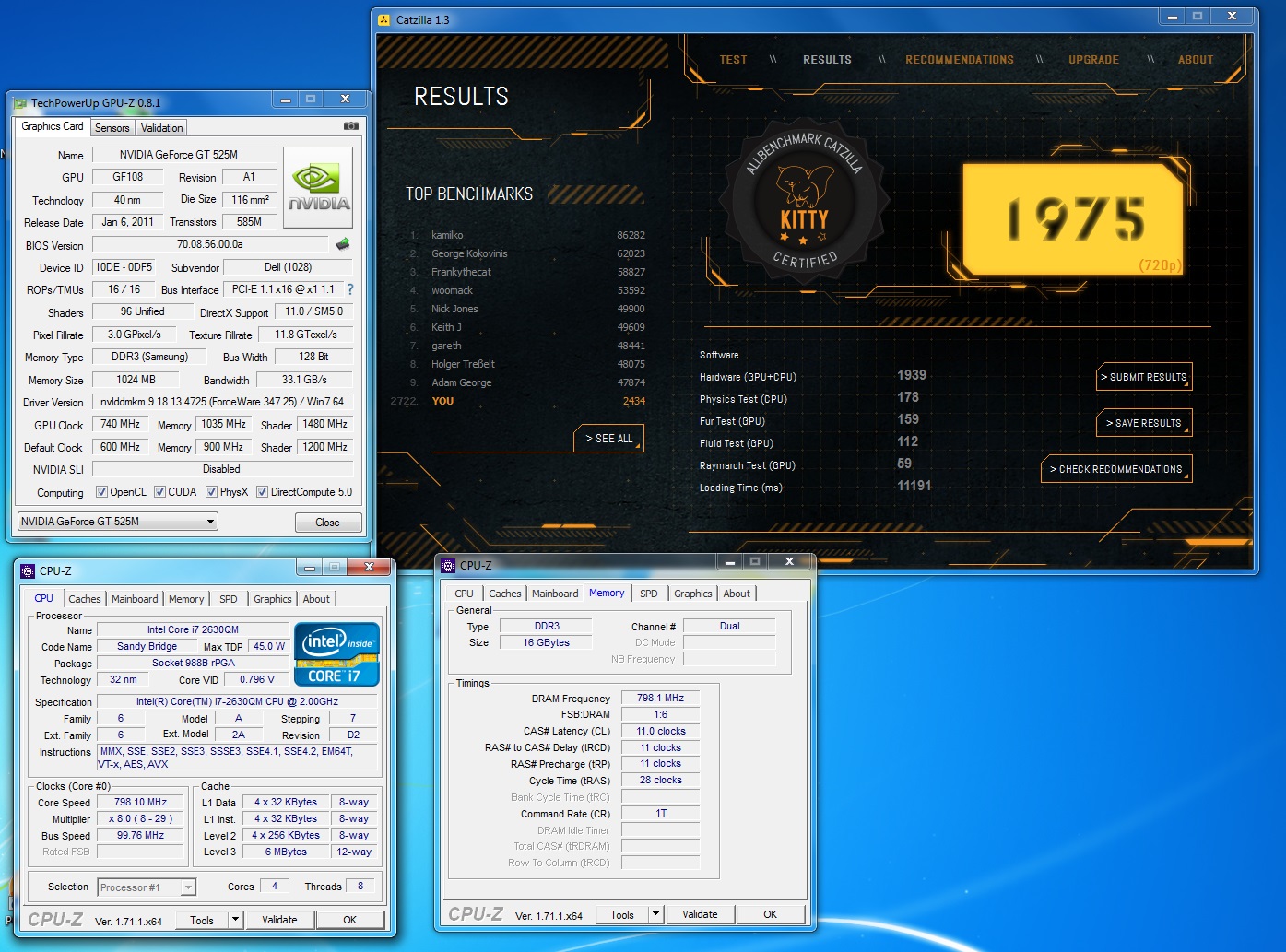Open the Caches tab in left CPU-Z window
1286x952 pixels.
(85, 599)
